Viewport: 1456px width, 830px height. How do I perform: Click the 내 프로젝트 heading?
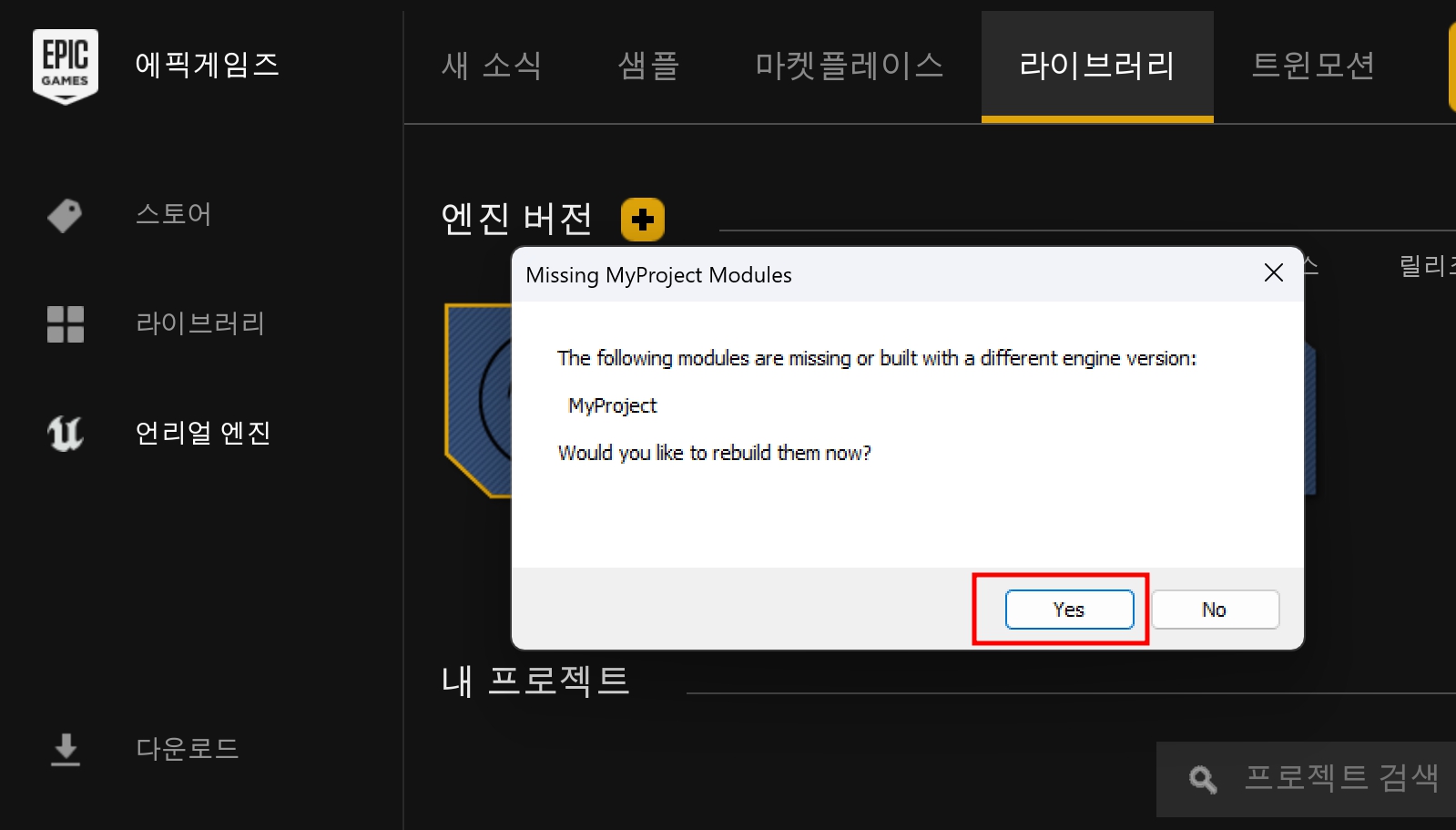[535, 681]
